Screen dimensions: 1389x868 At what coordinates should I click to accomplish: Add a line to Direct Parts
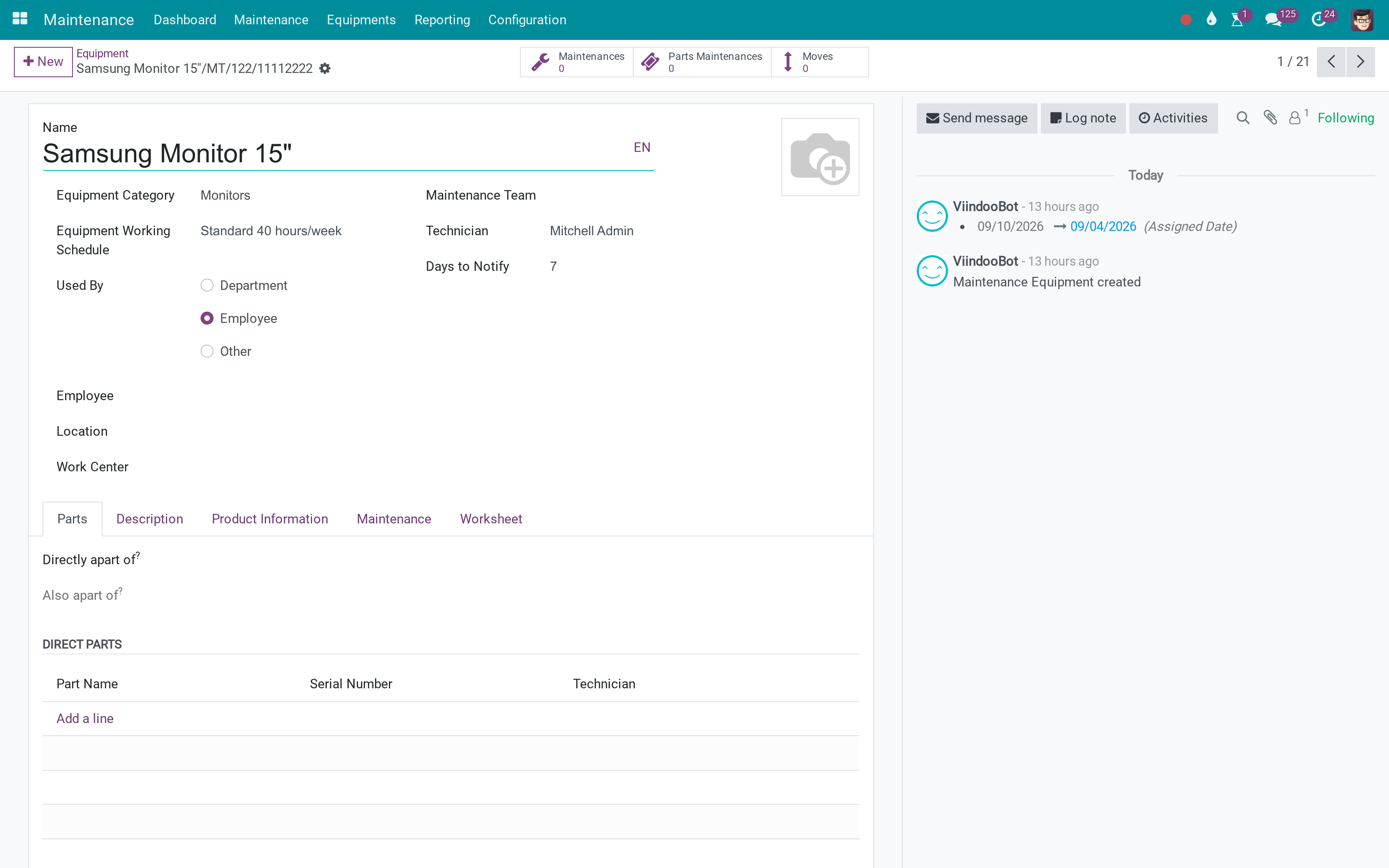click(85, 719)
